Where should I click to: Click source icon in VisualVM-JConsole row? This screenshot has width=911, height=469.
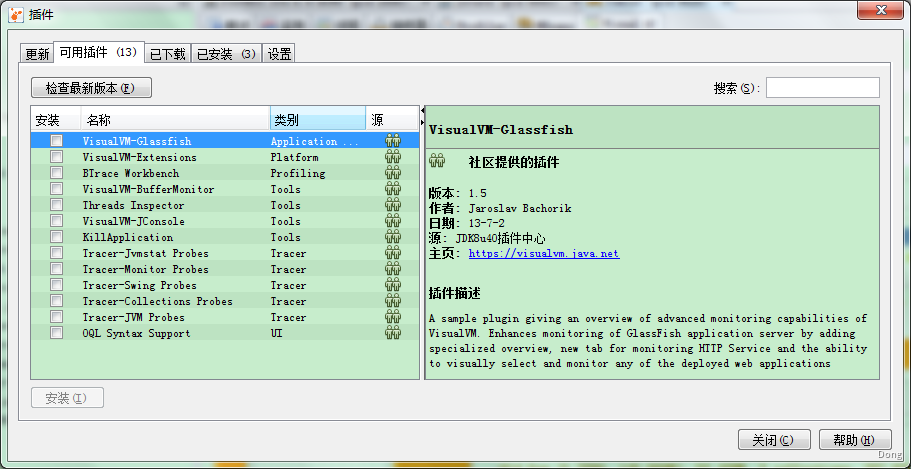pos(393,221)
